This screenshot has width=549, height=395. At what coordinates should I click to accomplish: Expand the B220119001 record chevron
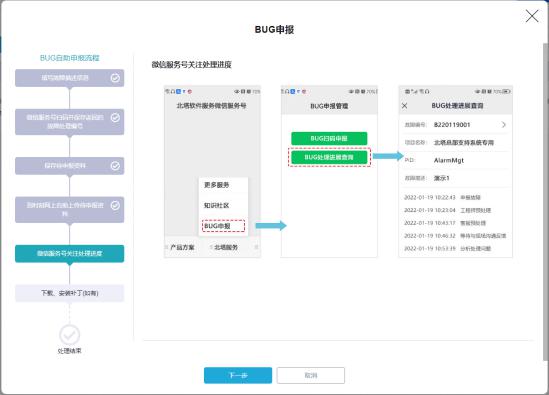(x=503, y=125)
